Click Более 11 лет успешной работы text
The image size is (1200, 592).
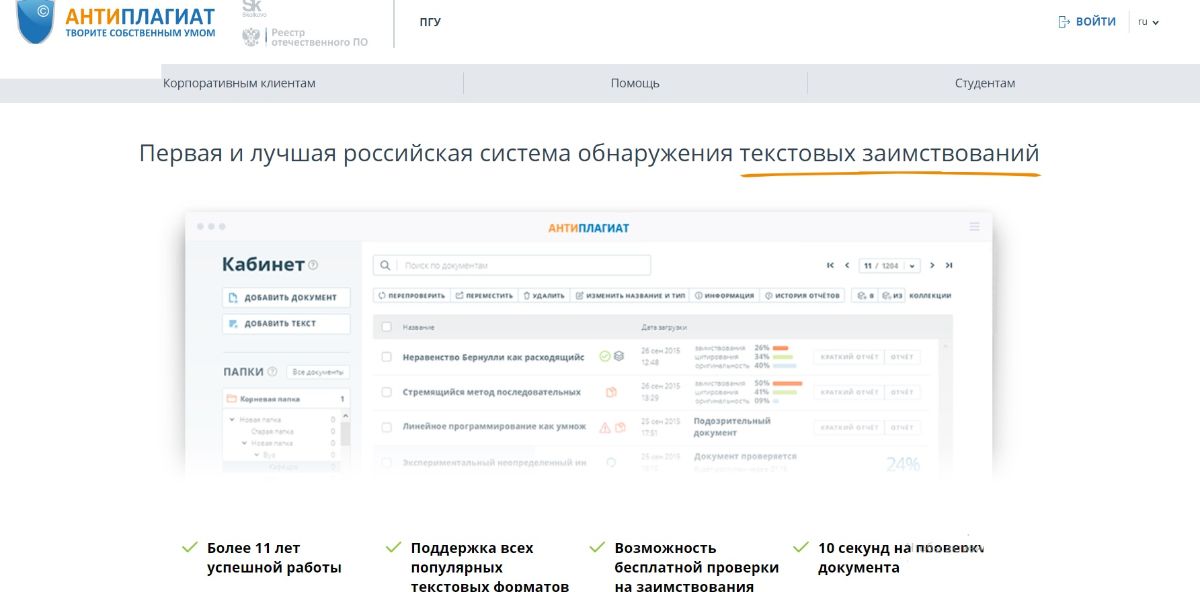(x=274, y=558)
